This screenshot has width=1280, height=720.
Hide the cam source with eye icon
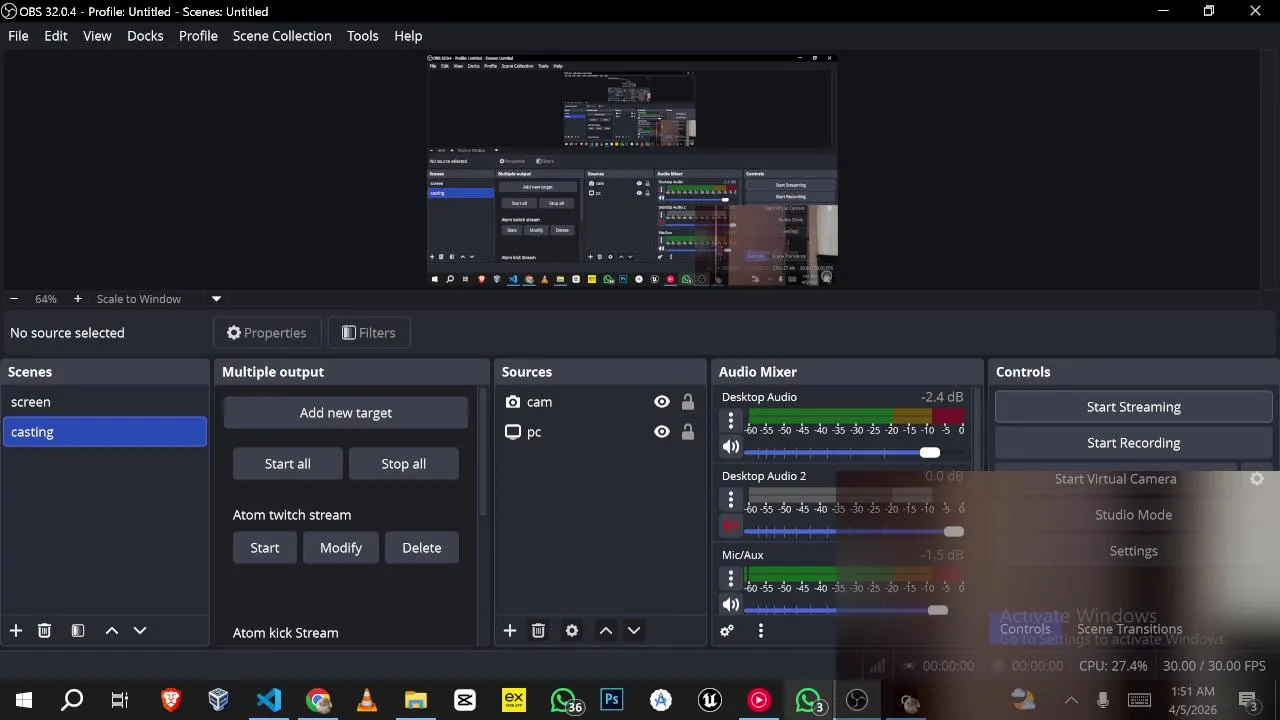[662, 402]
